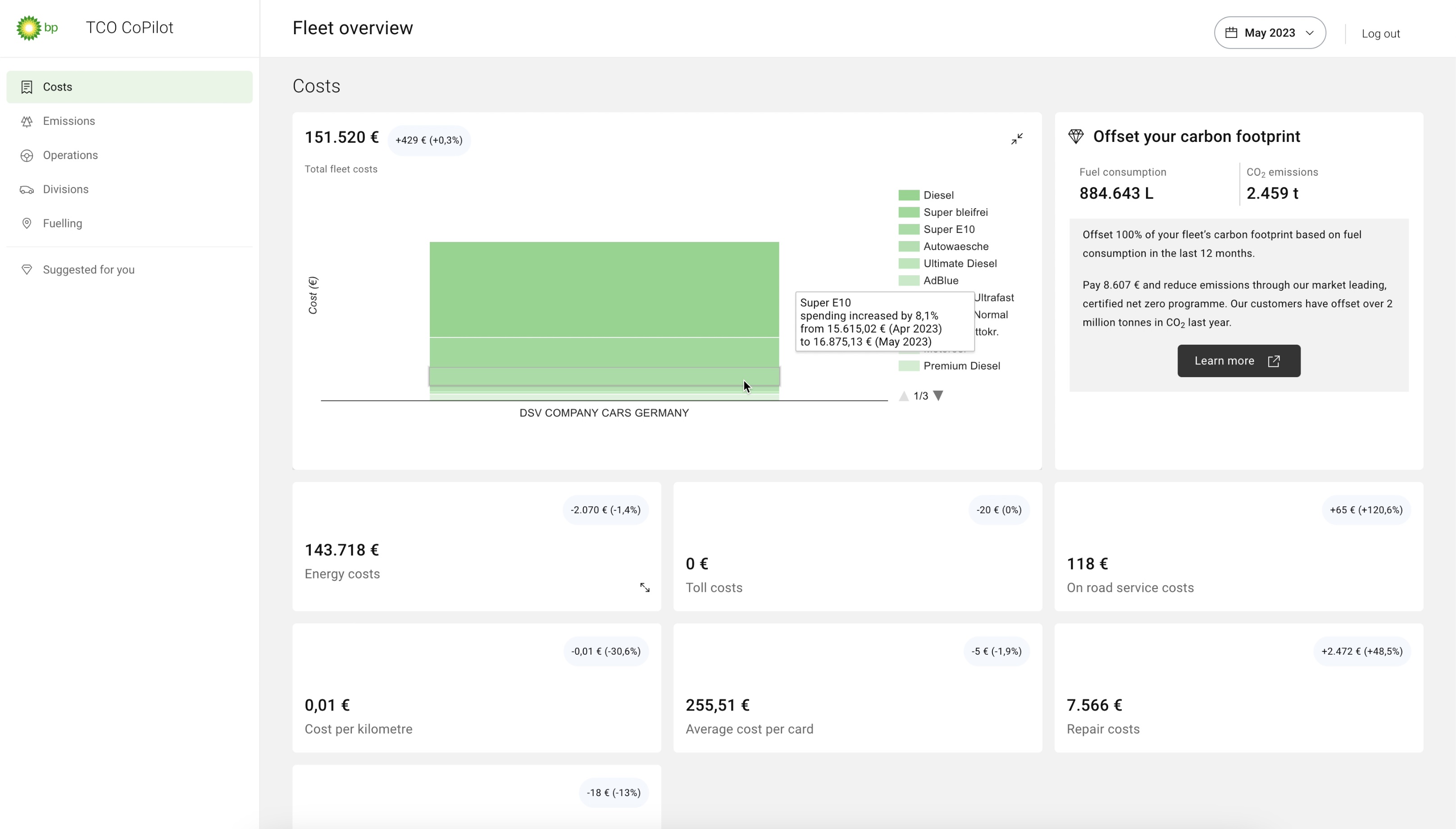
Task: Go to next legend page arrow
Action: click(x=938, y=396)
